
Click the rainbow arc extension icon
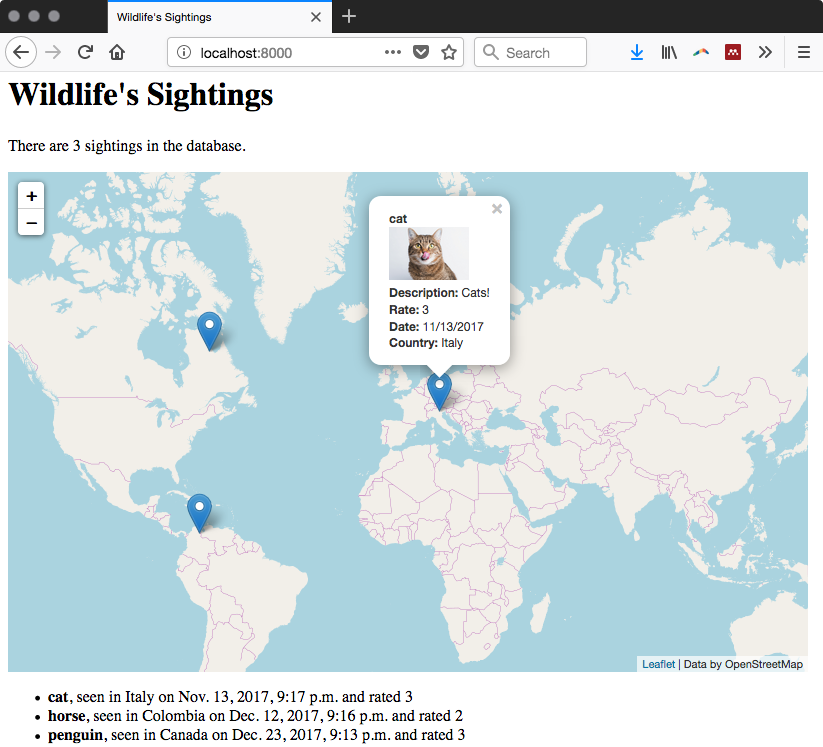701,52
